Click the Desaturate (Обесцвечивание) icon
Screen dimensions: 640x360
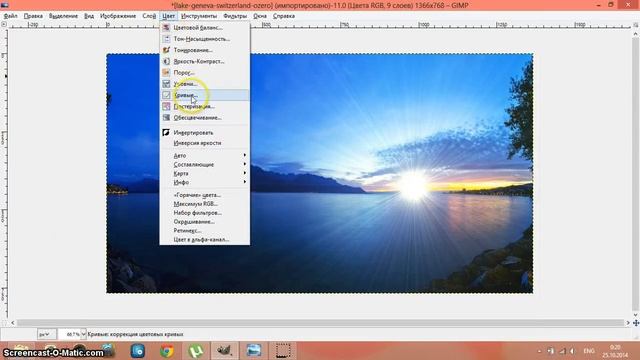[166, 118]
